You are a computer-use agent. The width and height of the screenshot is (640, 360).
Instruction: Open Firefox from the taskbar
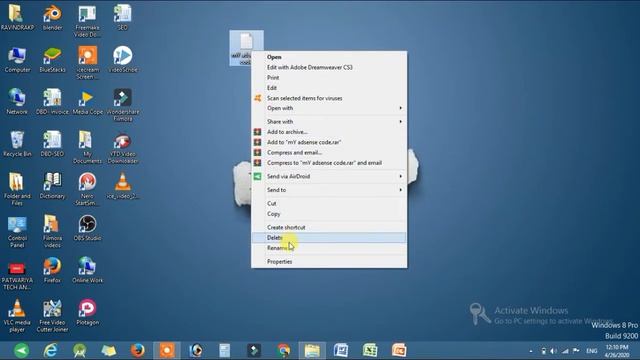pos(138,350)
